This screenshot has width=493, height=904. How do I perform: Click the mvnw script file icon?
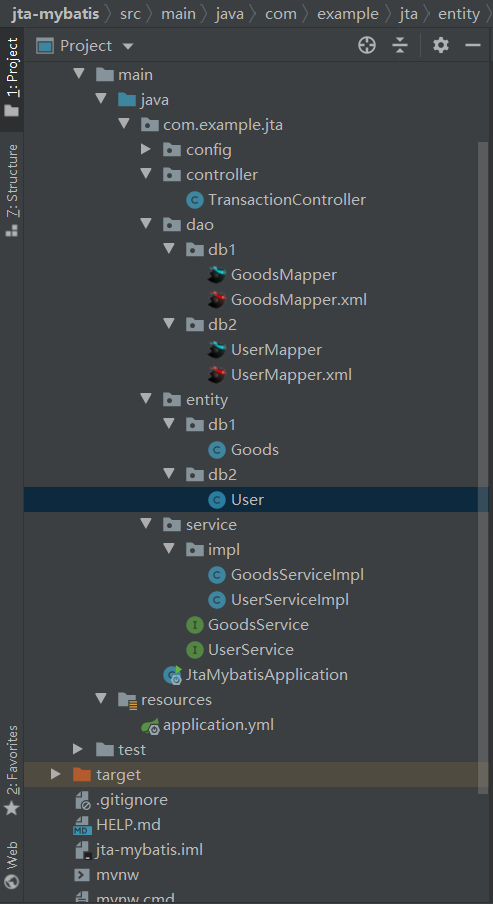click(82, 875)
